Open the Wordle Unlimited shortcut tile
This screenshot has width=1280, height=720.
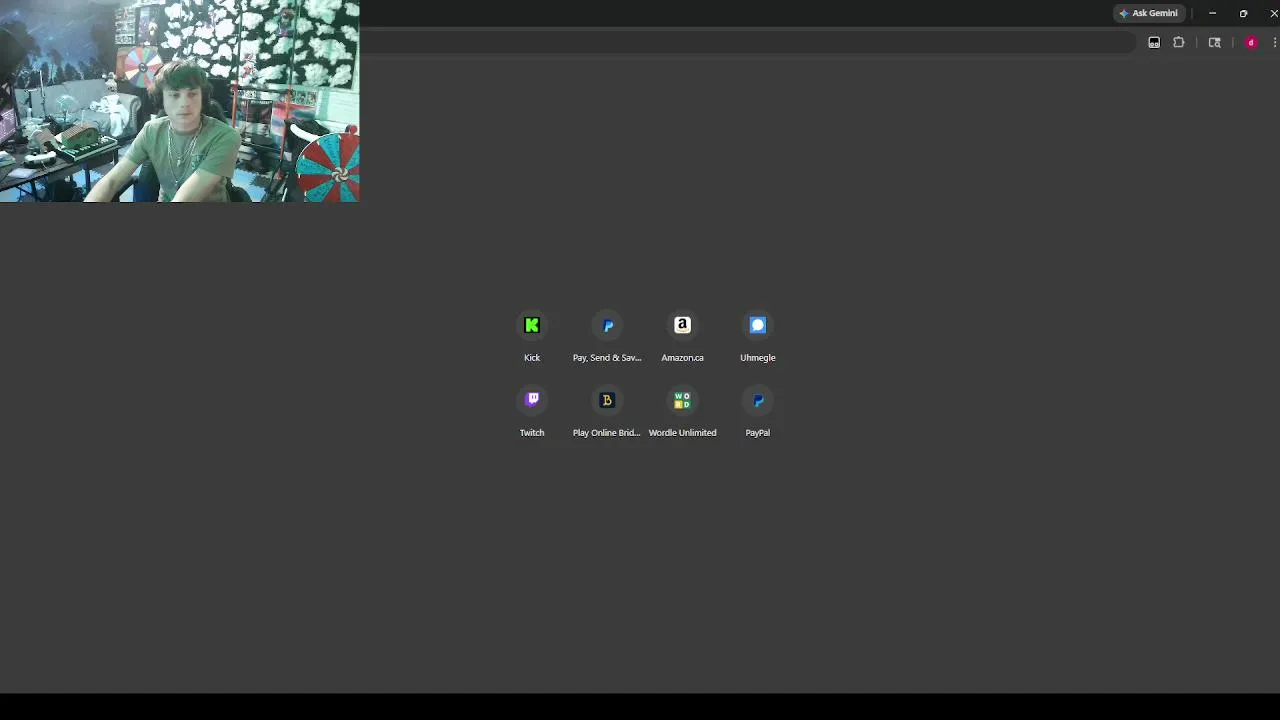[x=682, y=412]
